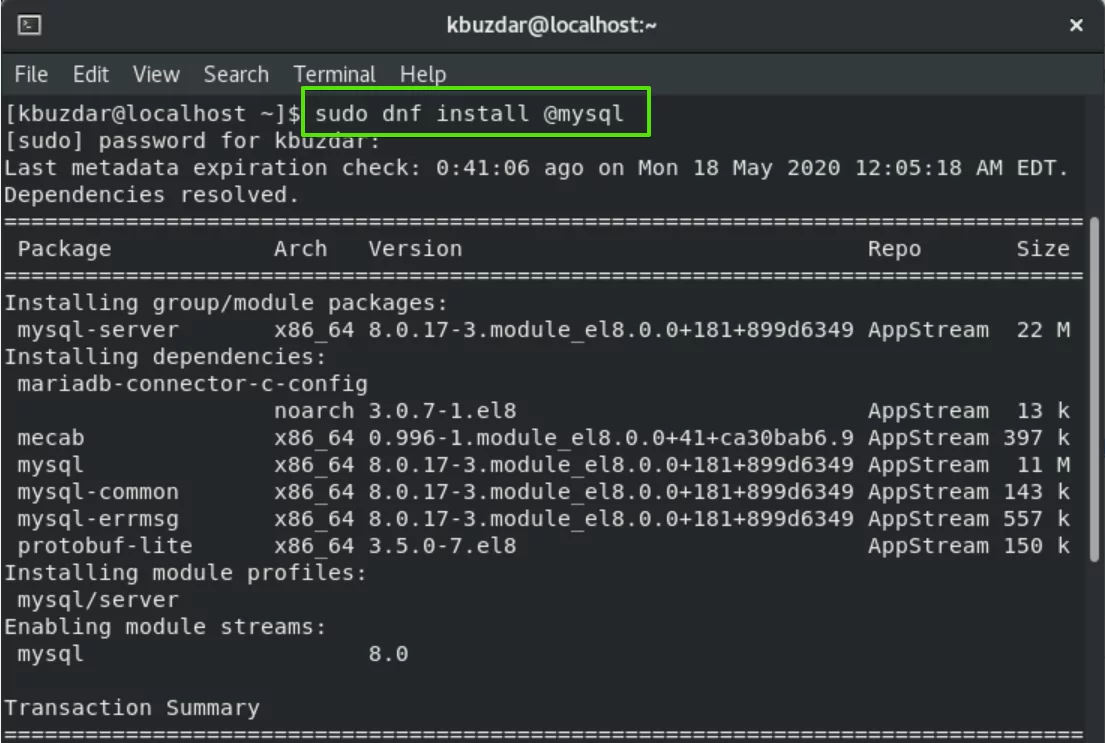Click the noarch architecture value
Screen dimensions: 1105x743
(x=314, y=410)
